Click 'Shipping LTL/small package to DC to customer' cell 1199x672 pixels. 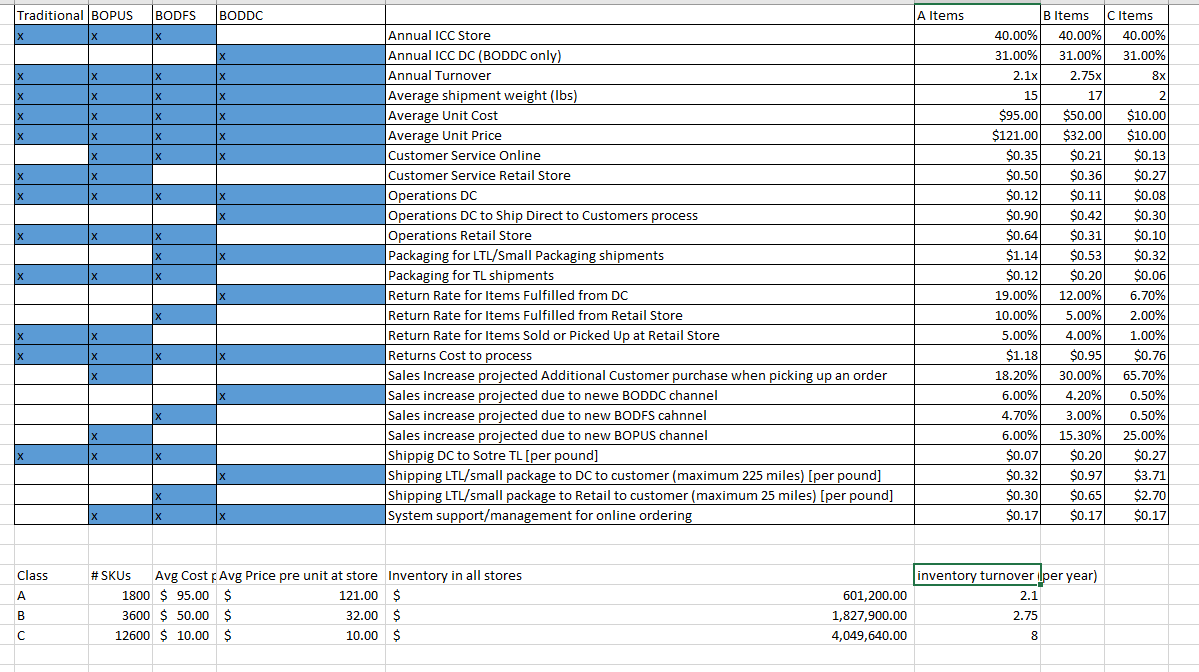pos(650,476)
